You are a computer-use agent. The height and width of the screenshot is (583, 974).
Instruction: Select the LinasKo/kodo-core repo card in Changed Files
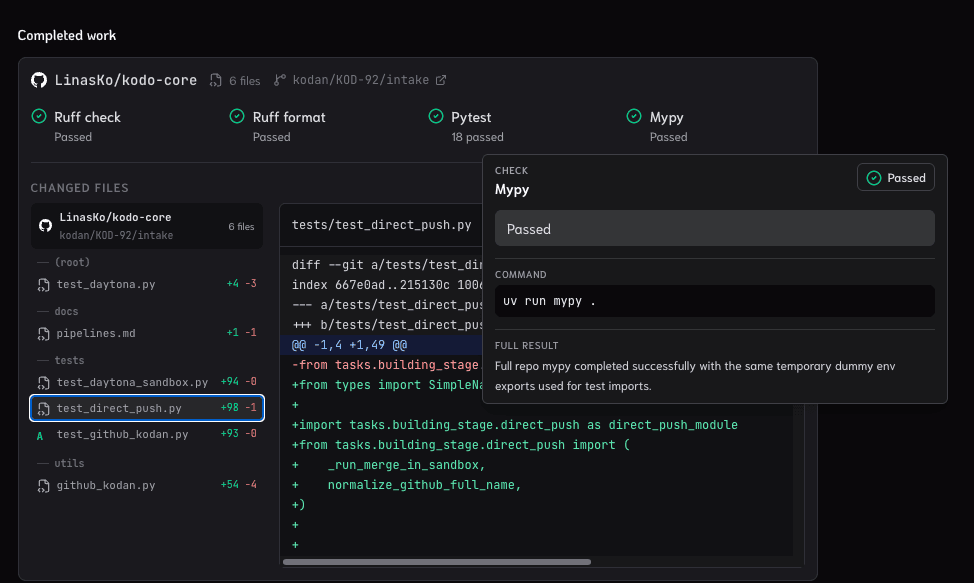coord(147,226)
